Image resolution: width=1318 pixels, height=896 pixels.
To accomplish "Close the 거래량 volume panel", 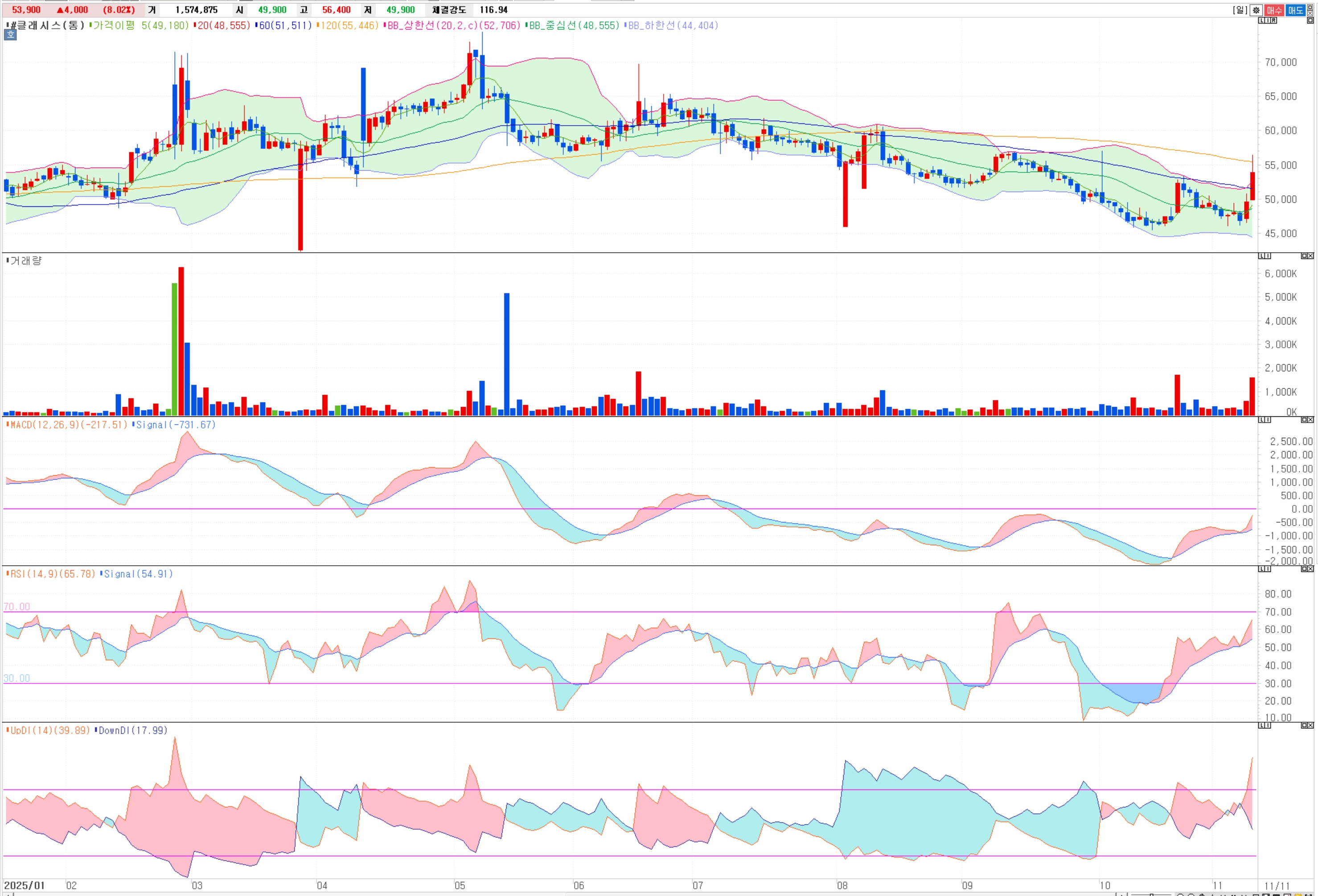I will tap(1310, 256).
